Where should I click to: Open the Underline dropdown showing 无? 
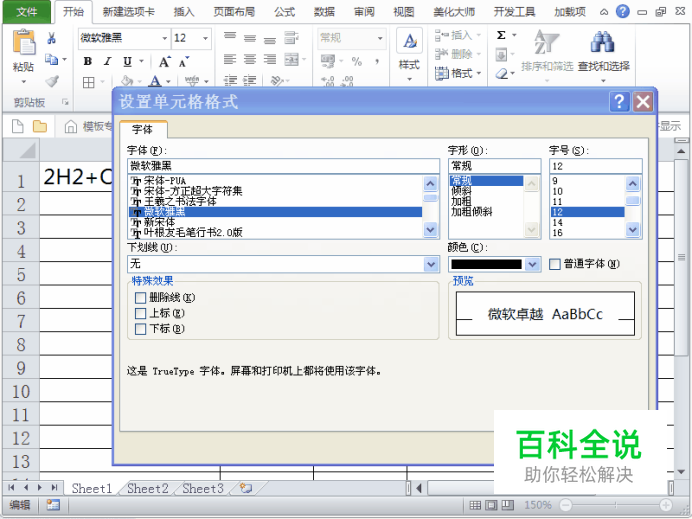click(283, 264)
